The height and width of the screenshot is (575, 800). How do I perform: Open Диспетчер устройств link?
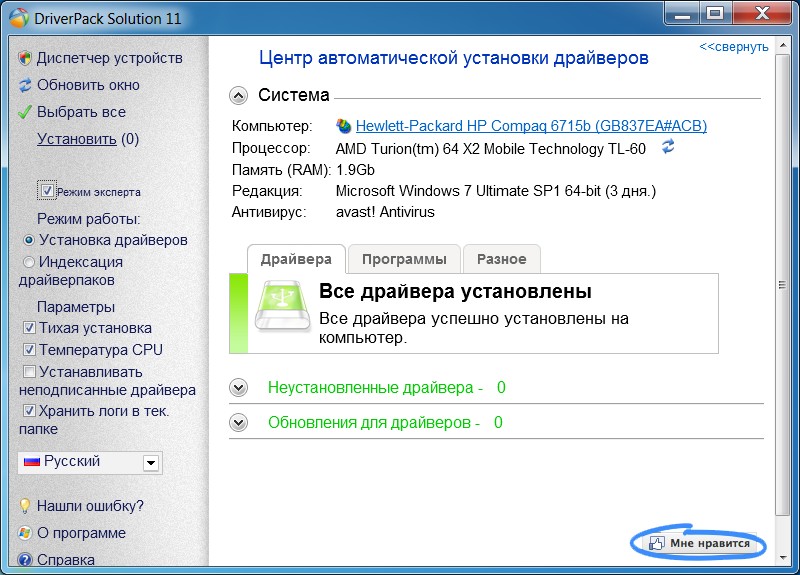pos(110,58)
